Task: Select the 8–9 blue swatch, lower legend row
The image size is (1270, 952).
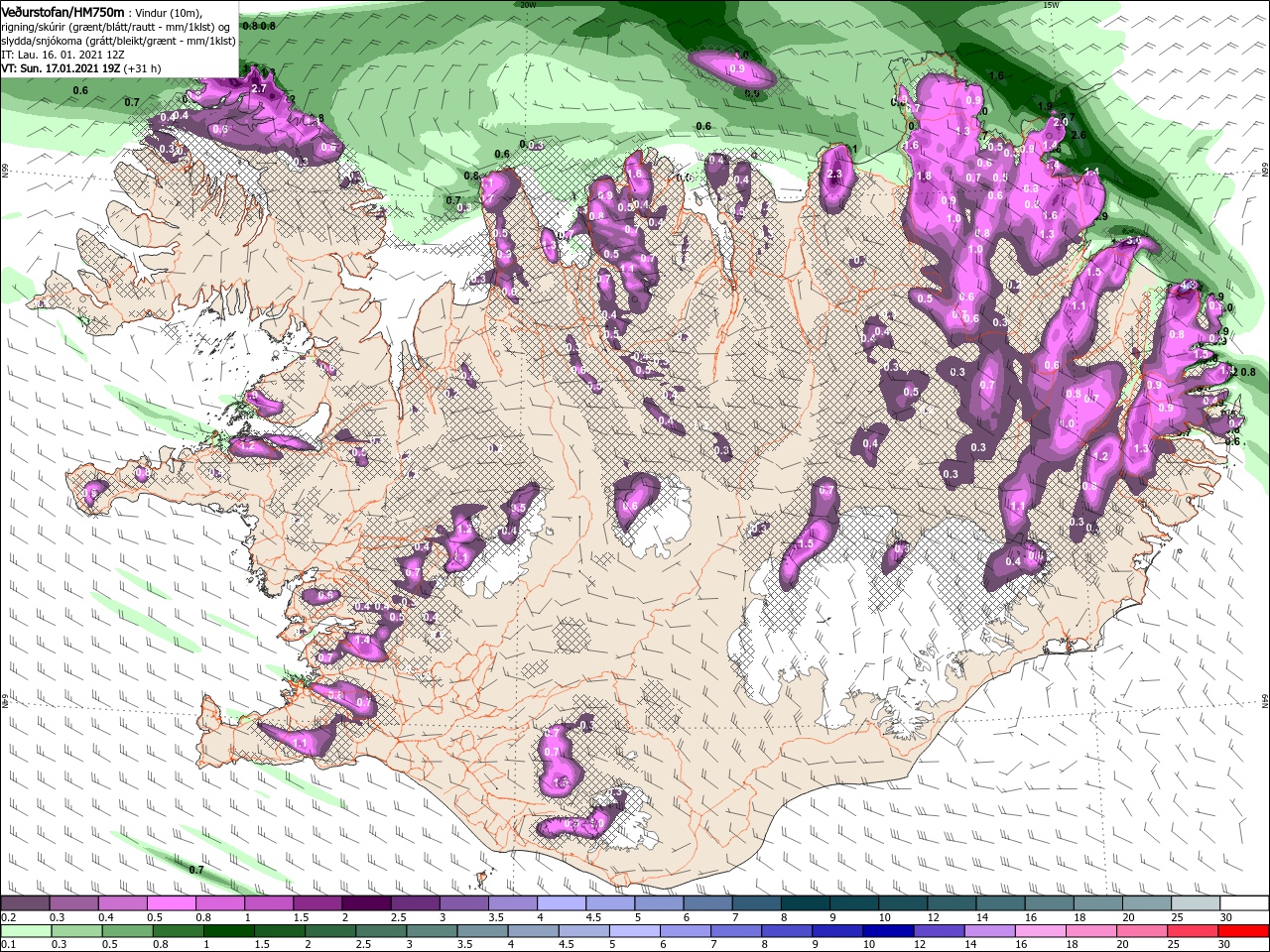Action: click(788, 931)
